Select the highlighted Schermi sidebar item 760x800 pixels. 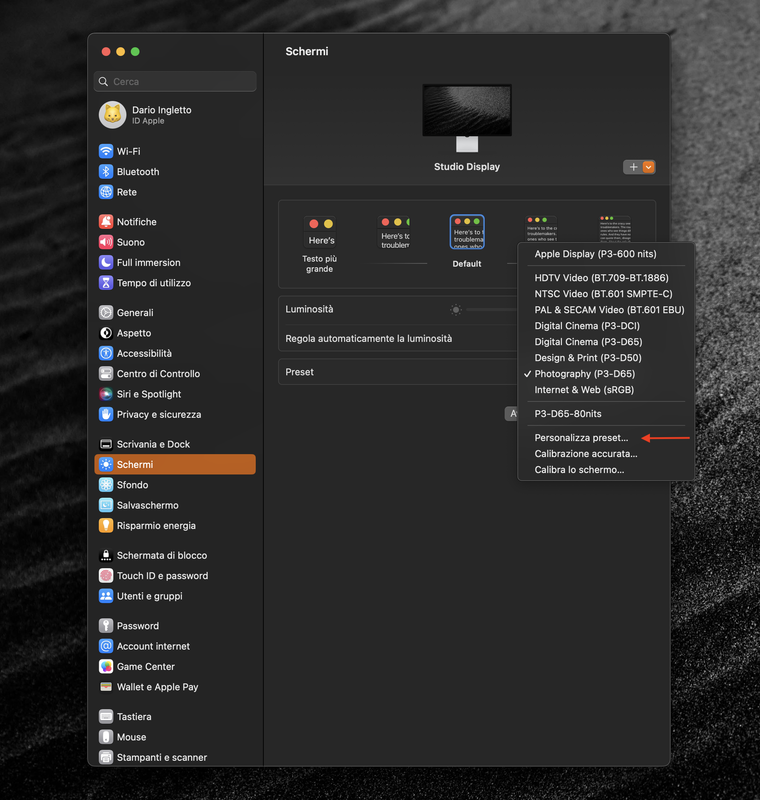pyautogui.click(x=175, y=464)
